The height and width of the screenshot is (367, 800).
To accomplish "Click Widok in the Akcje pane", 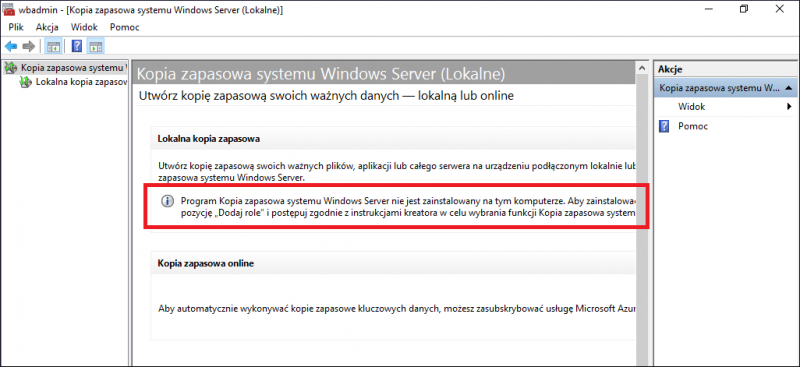I will 691,107.
